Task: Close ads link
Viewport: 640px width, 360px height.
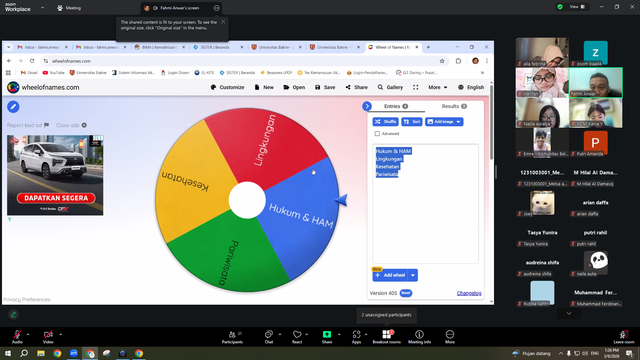Action: [71, 125]
